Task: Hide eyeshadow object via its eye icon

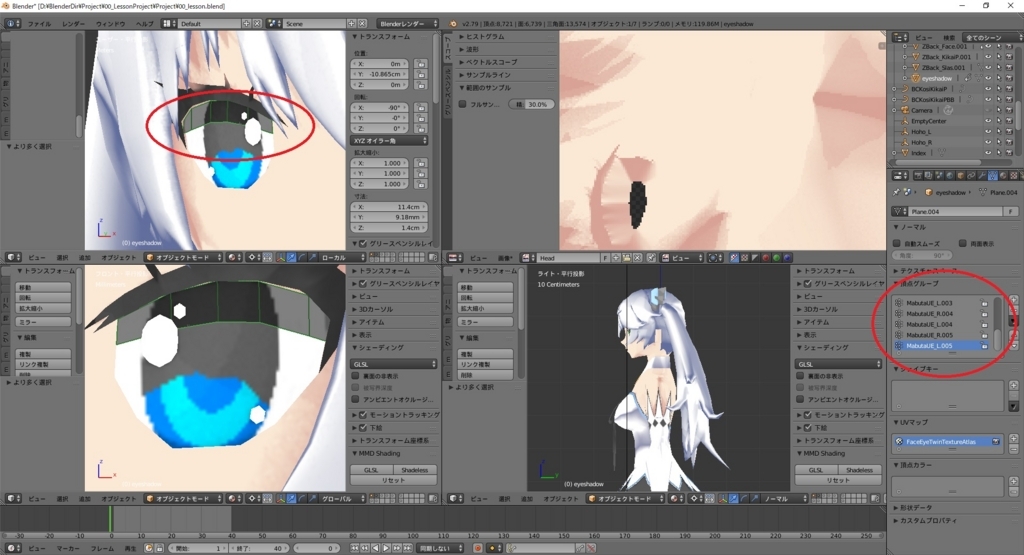Action: [987, 78]
